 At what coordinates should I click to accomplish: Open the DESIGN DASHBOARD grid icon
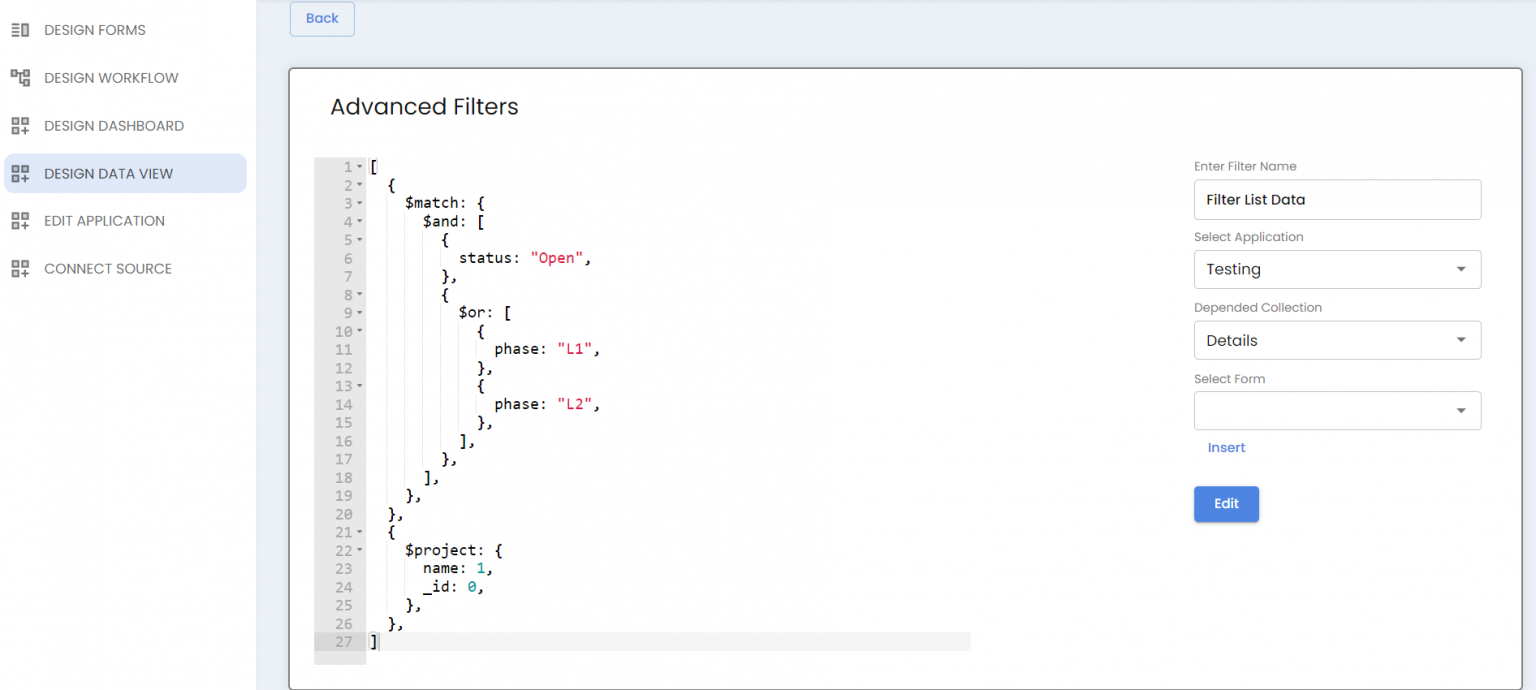pyautogui.click(x=19, y=125)
